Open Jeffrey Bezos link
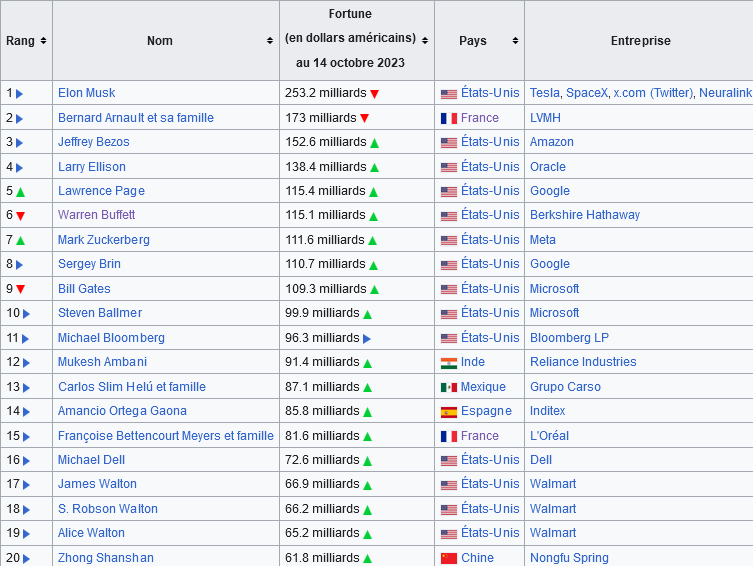The image size is (753, 566). point(94,142)
